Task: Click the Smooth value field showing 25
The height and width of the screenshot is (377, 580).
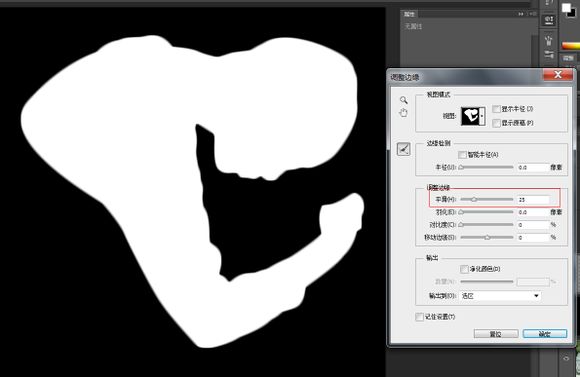Action: pyautogui.click(x=533, y=199)
